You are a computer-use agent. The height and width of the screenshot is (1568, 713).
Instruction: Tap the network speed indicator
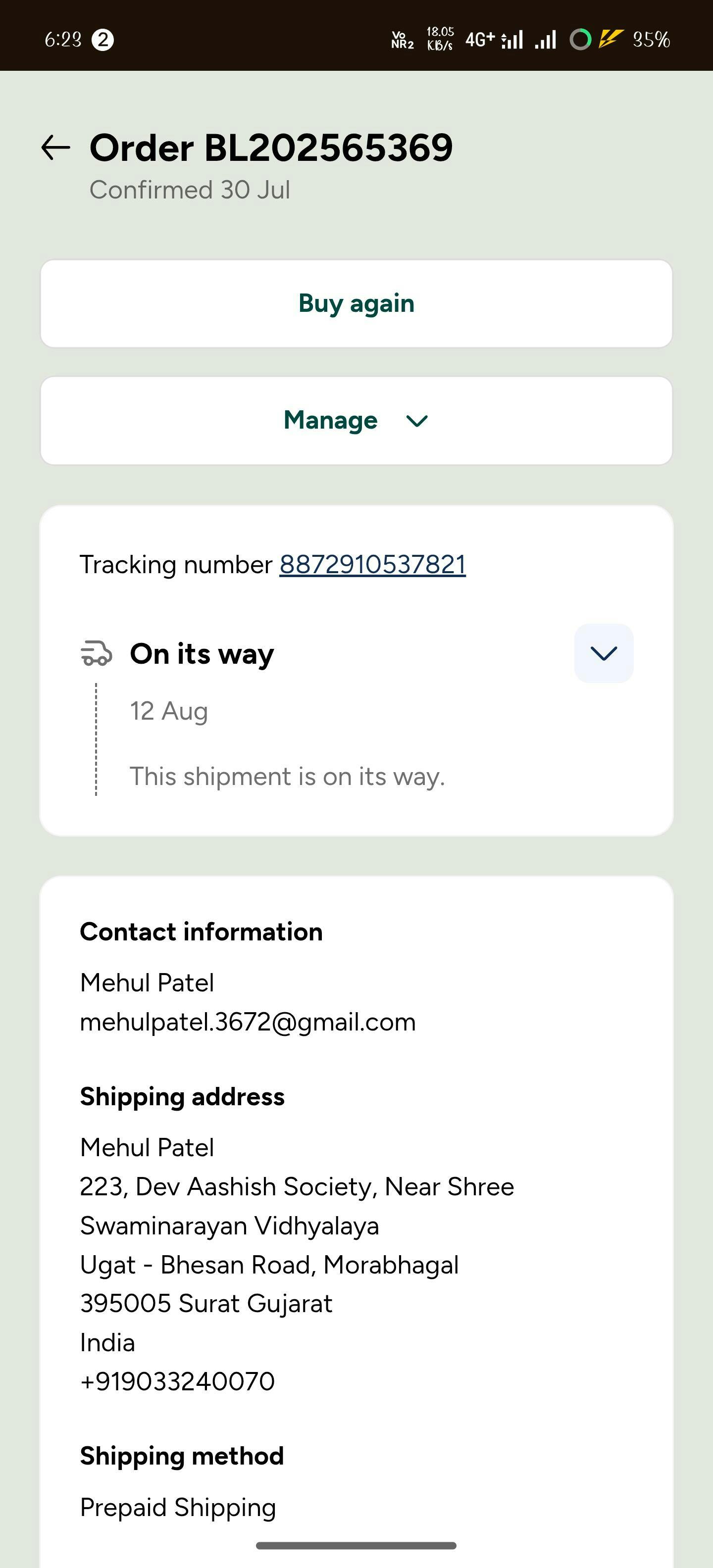[440, 39]
